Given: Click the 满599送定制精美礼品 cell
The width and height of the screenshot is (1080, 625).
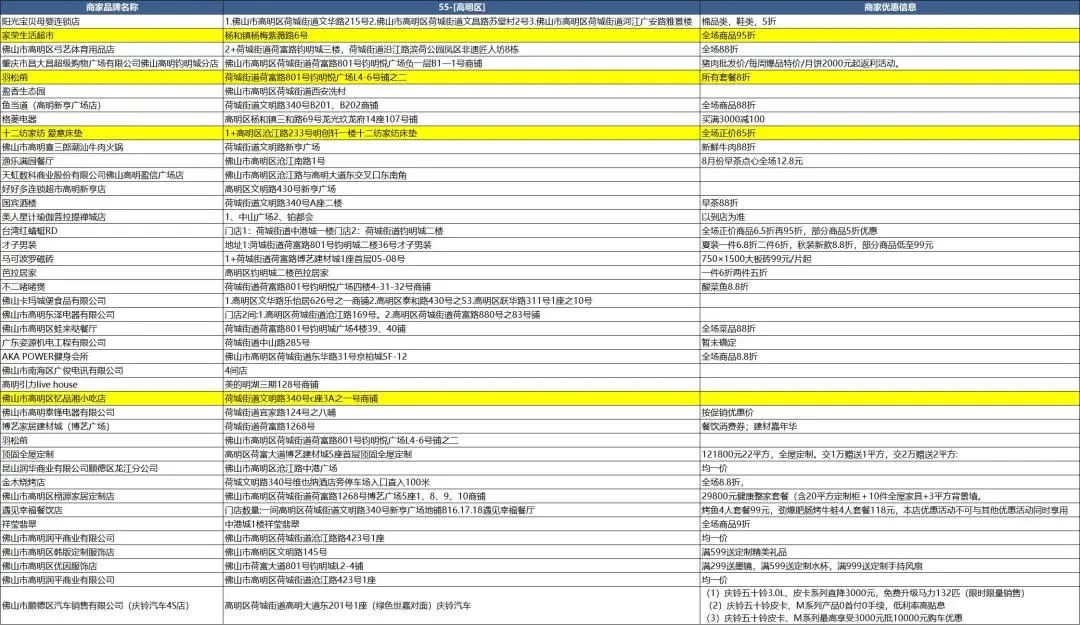Looking at the screenshot, I should 890,552.
